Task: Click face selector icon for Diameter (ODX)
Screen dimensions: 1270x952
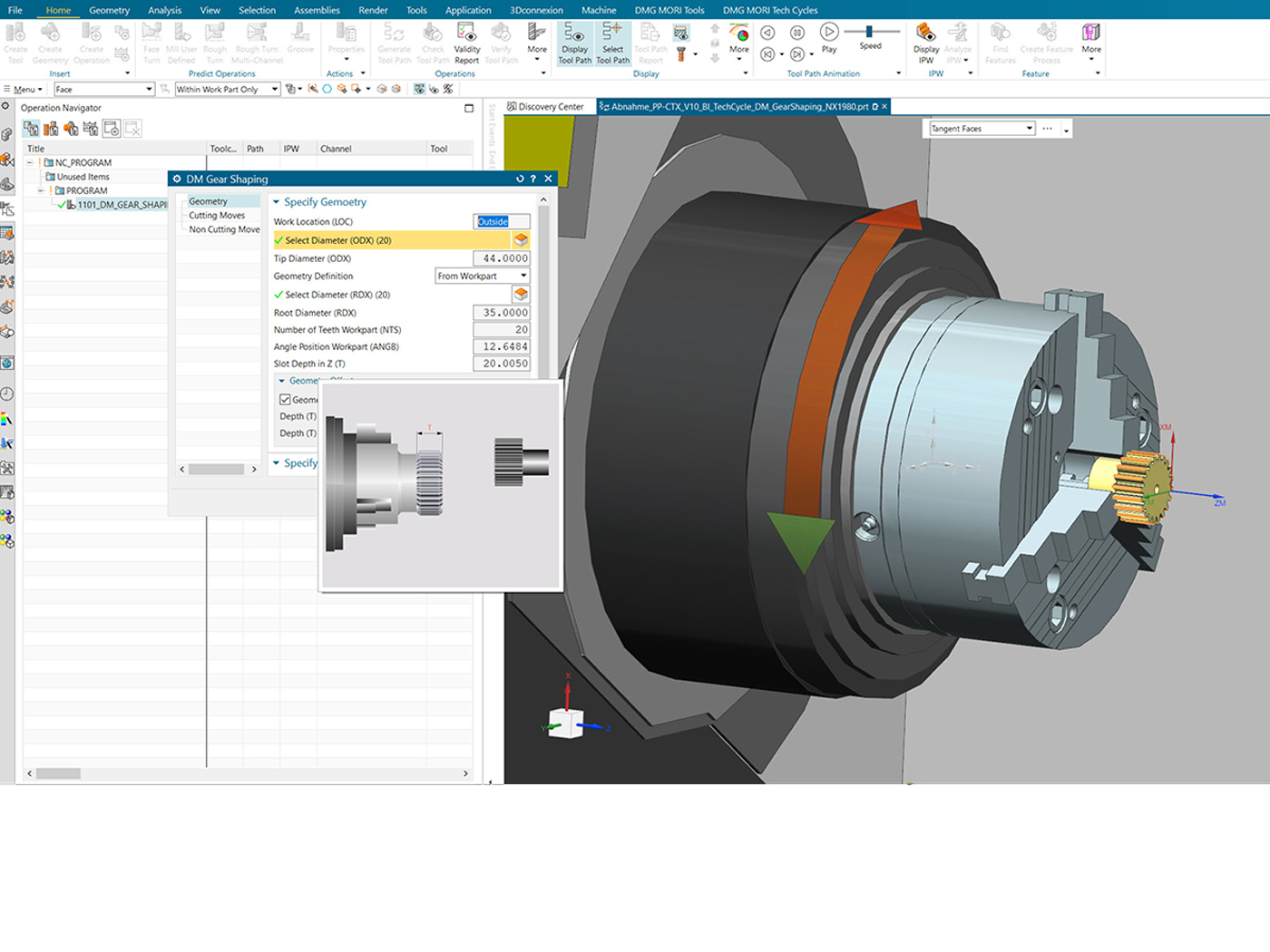Action: coord(521,240)
